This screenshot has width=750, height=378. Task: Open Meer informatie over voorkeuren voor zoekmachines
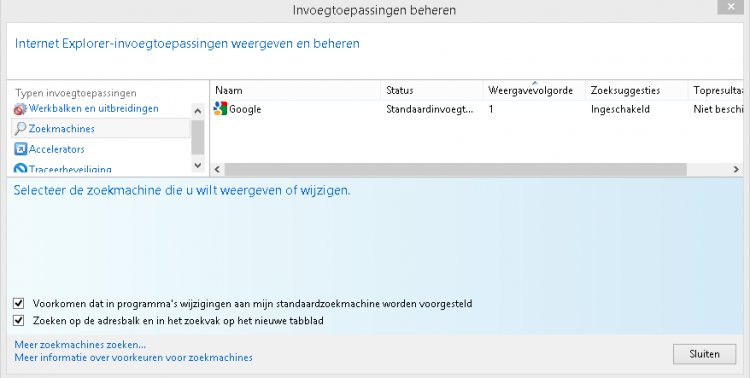tap(133, 357)
